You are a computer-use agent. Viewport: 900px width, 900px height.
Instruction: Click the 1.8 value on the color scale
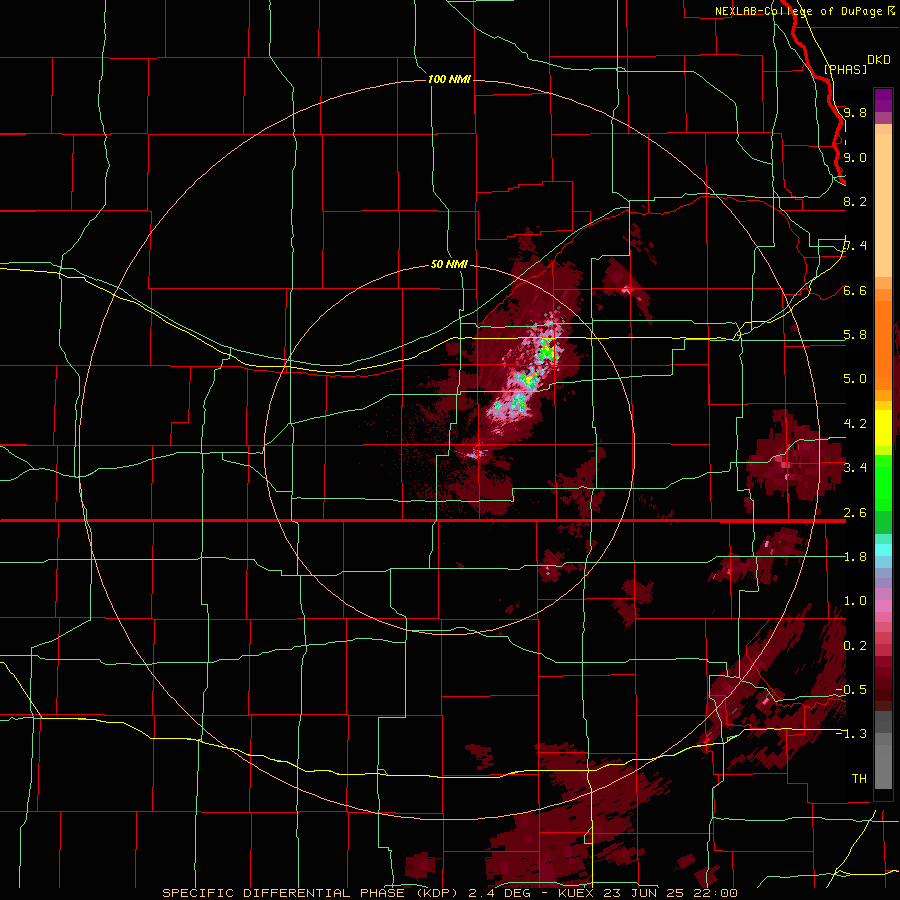(x=855, y=556)
